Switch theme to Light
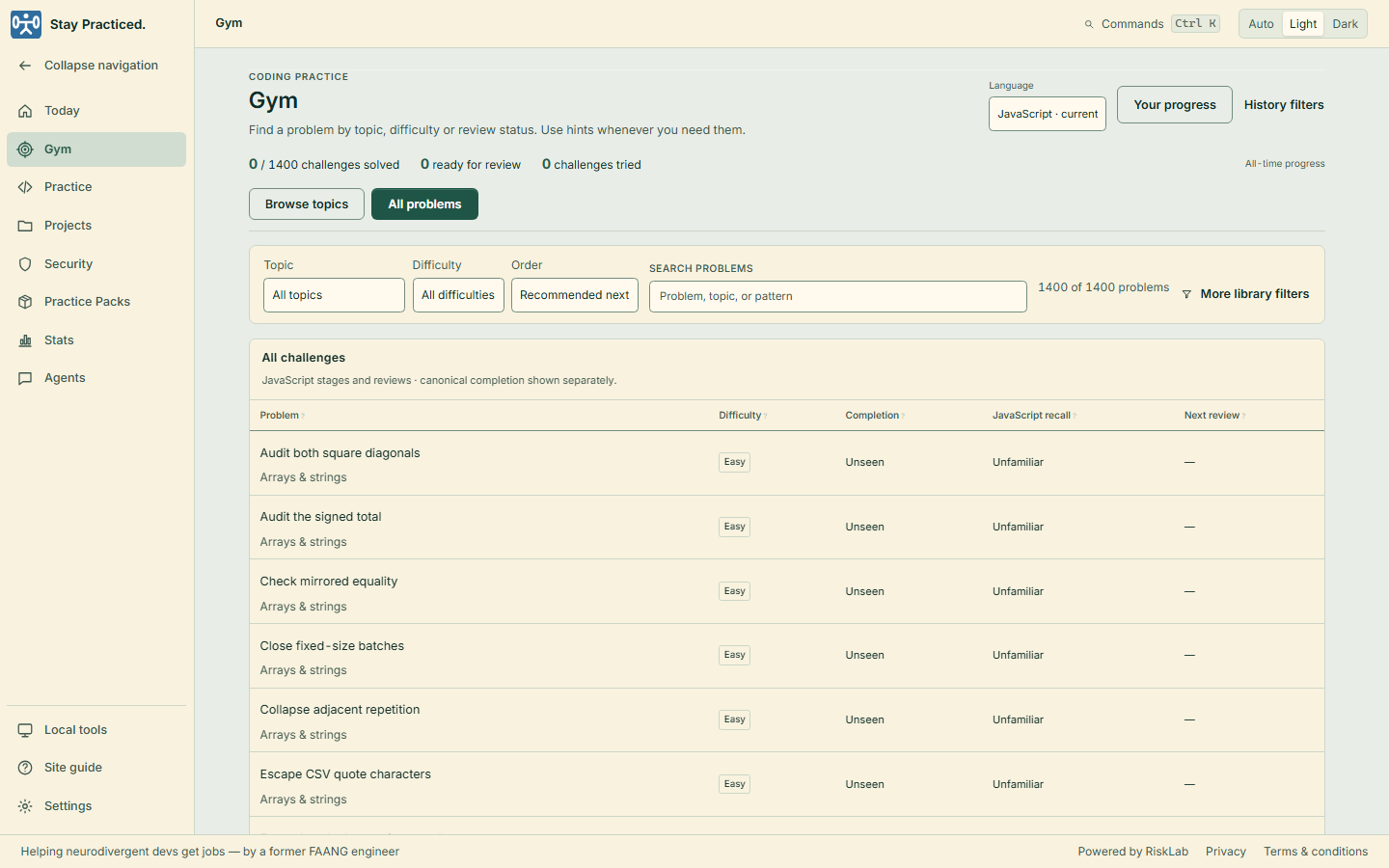Viewport: 1389px width, 868px height. tap(1303, 24)
